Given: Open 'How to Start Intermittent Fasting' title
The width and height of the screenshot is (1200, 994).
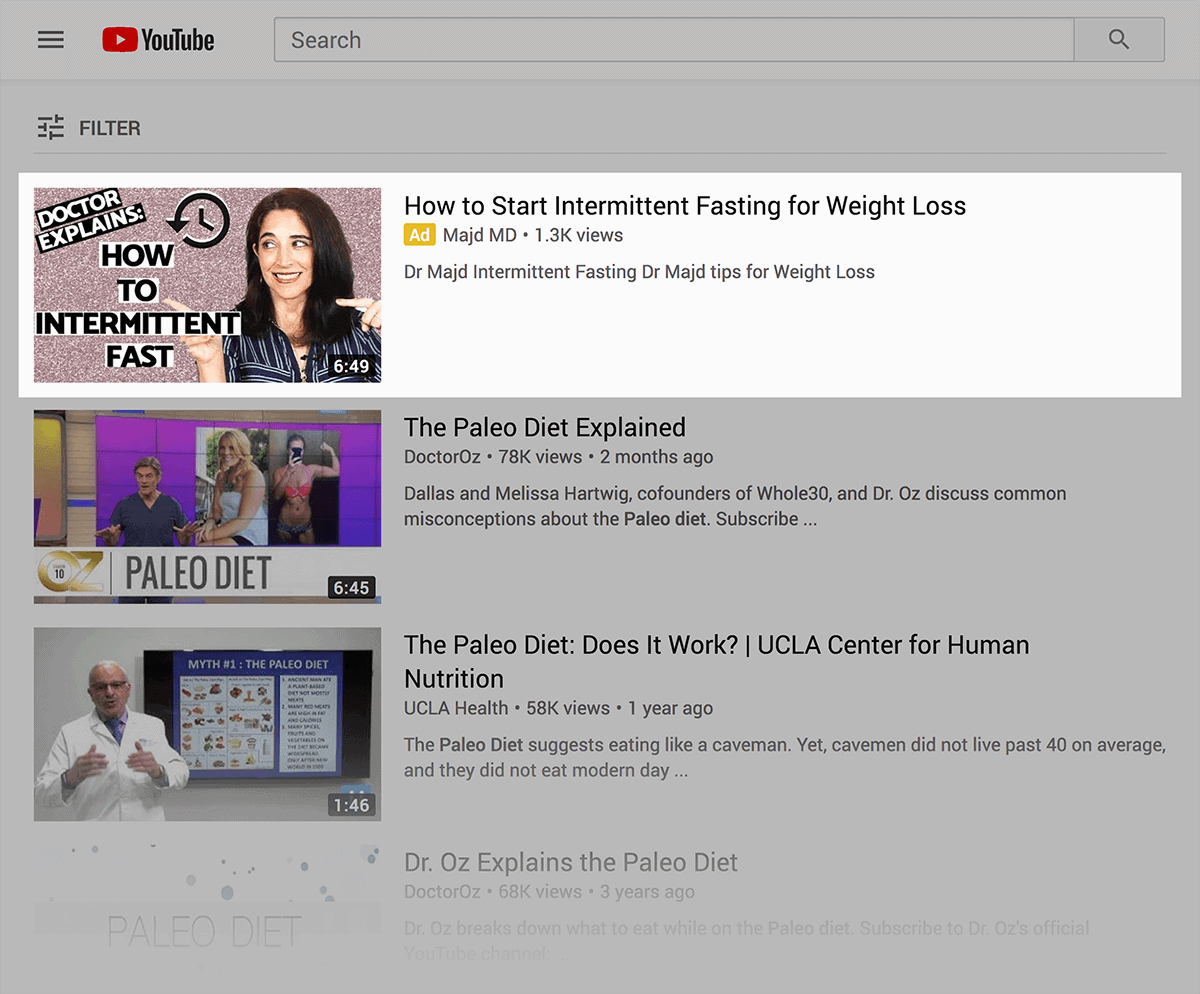Looking at the screenshot, I should [x=685, y=206].
